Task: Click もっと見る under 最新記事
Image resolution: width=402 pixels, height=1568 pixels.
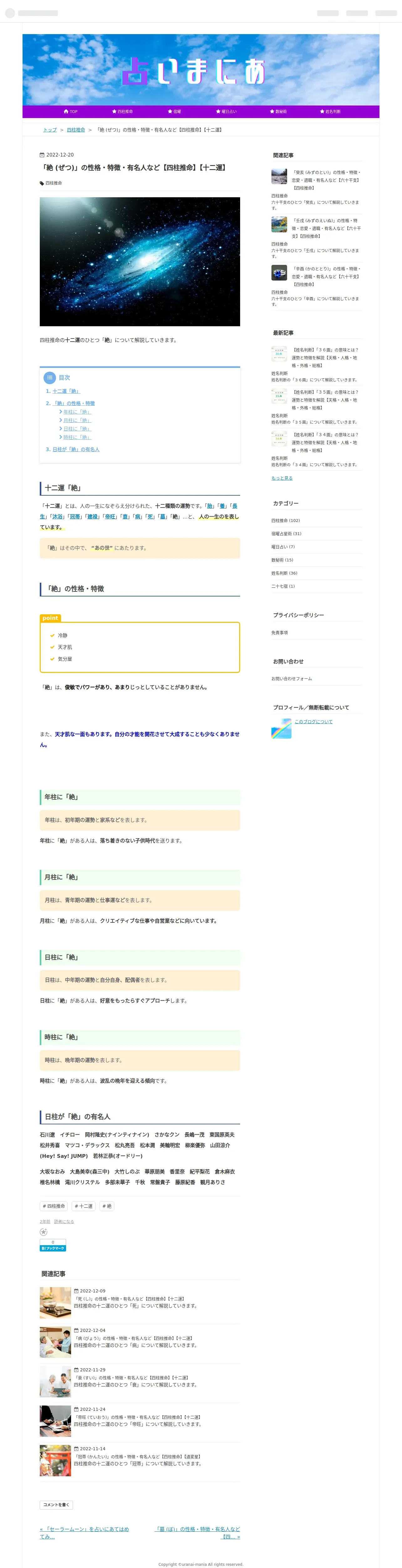Action: (282, 478)
